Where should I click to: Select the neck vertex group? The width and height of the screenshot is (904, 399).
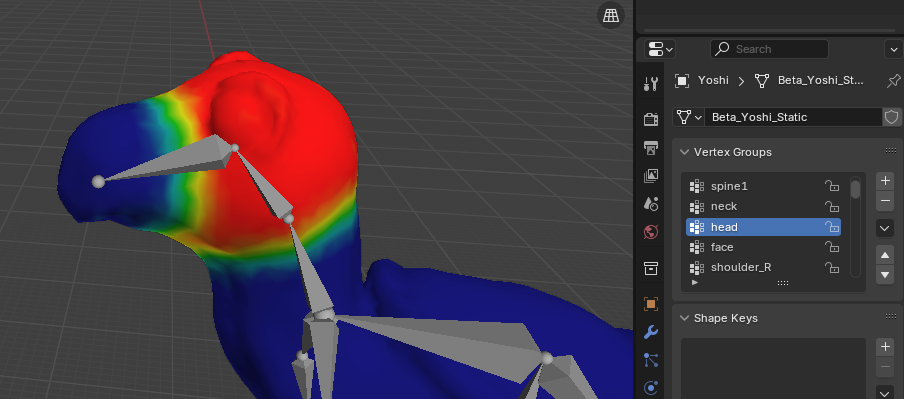click(763, 206)
